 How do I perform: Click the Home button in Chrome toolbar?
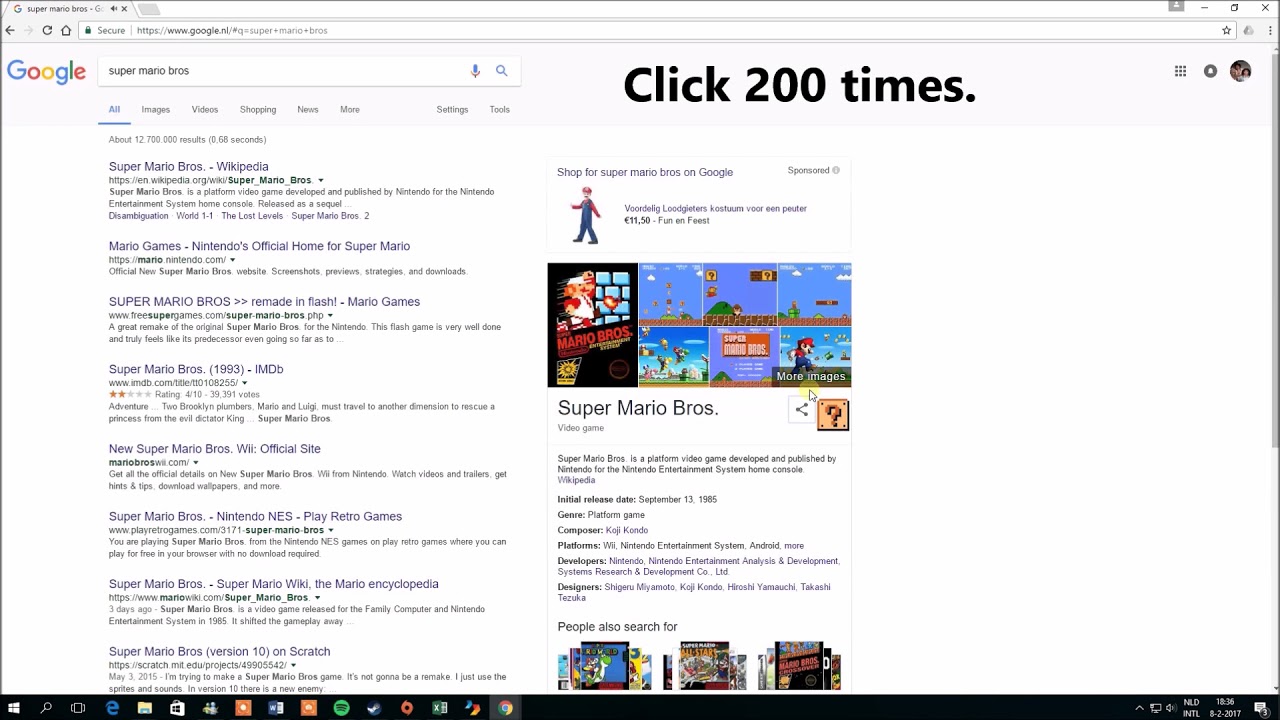click(66, 30)
